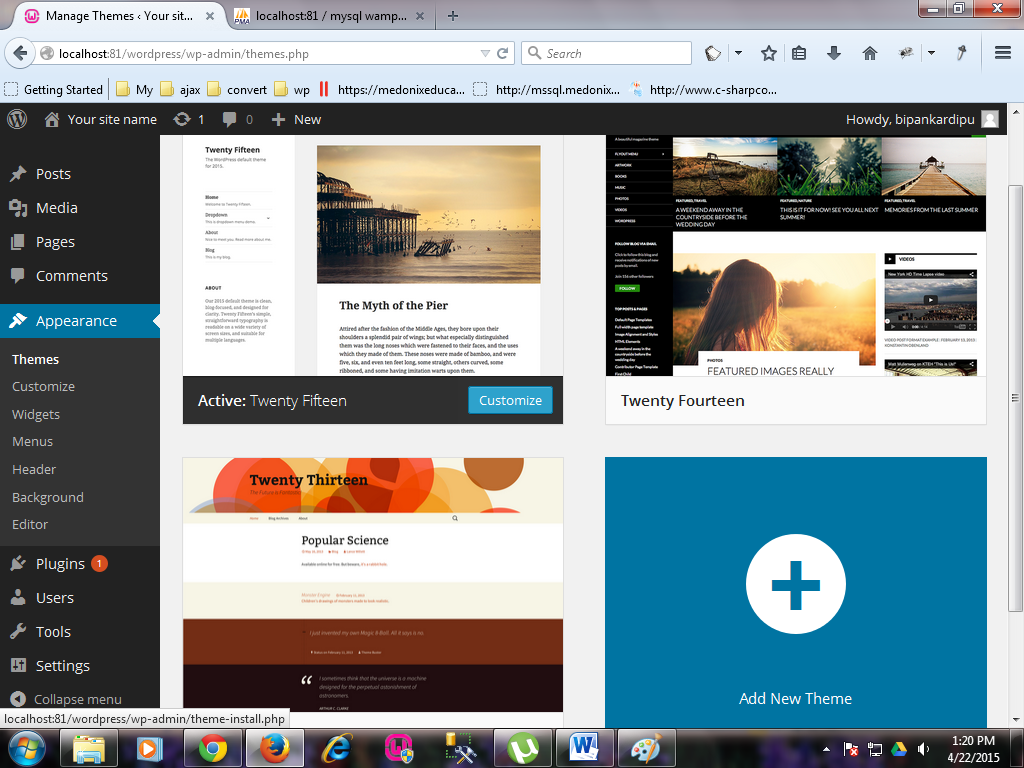Open Media in the sidebar

tap(56, 208)
